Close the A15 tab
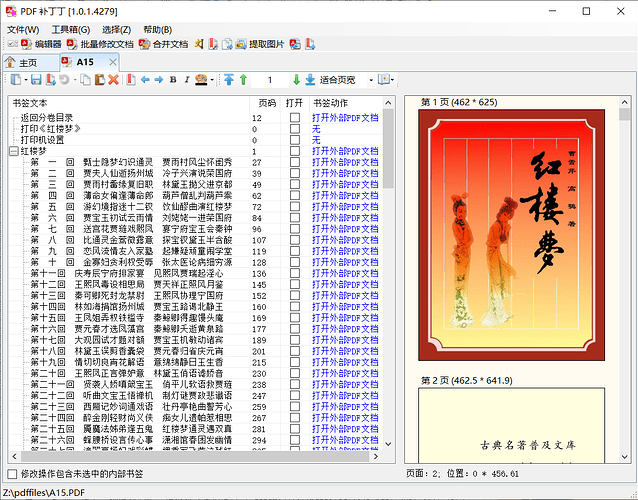This screenshot has height=500, width=638. (x=113, y=62)
